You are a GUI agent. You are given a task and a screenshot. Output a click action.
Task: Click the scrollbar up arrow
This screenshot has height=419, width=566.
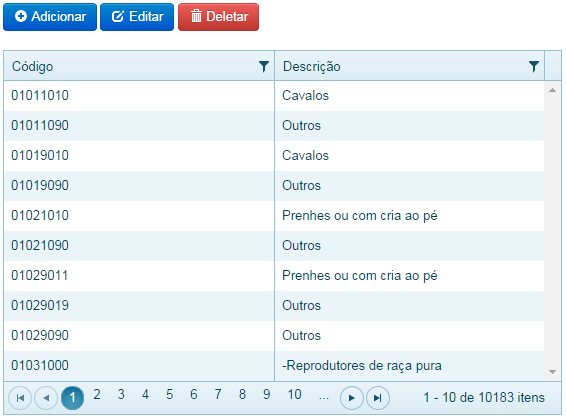click(x=552, y=90)
